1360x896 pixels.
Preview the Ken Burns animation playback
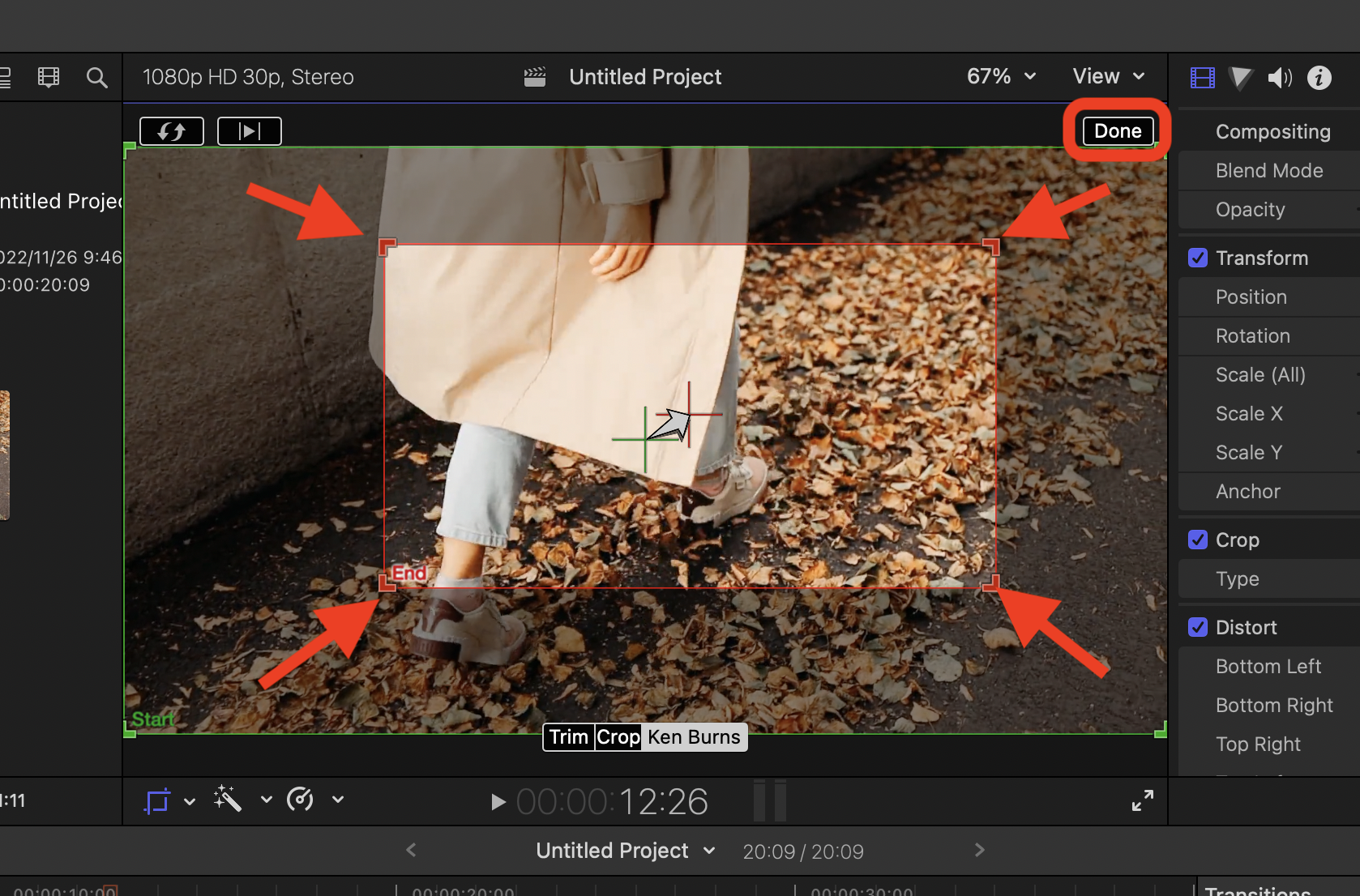coord(250,130)
